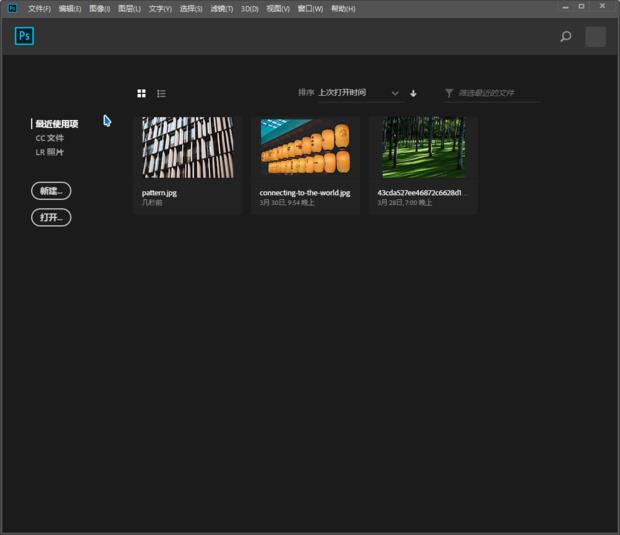Open the 文件(F) menu
The image size is (620, 535).
pos(39,8)
